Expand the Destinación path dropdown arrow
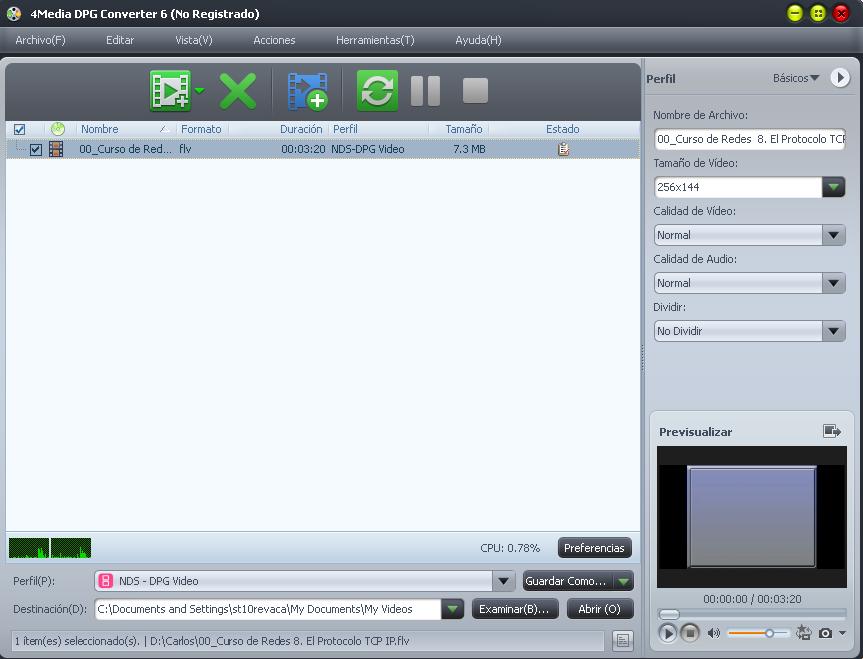 click(x=452, y=609)
